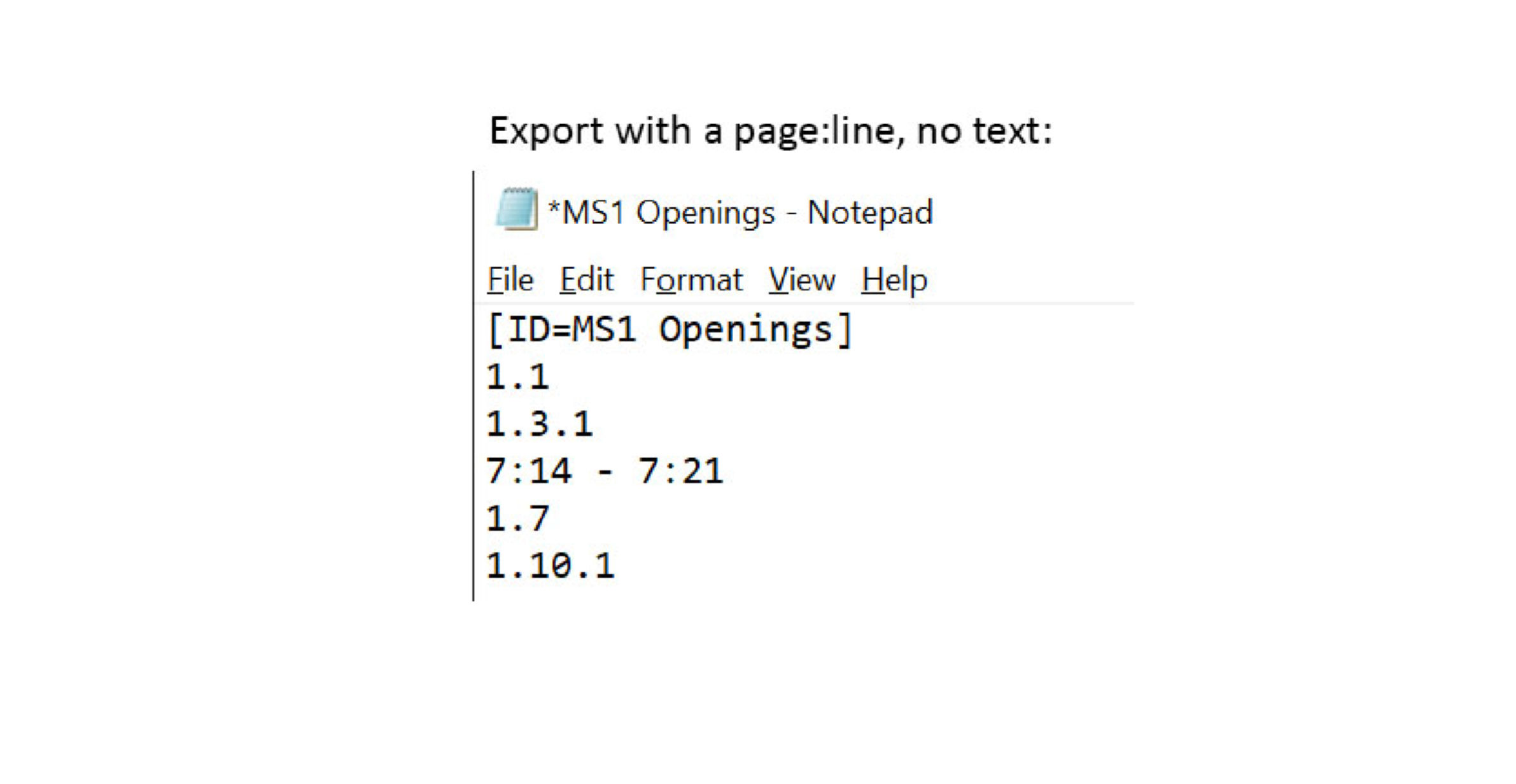
Task: Place cursor in the '[ID=MS1 Openings]' line
Action: tap(670, 330)
